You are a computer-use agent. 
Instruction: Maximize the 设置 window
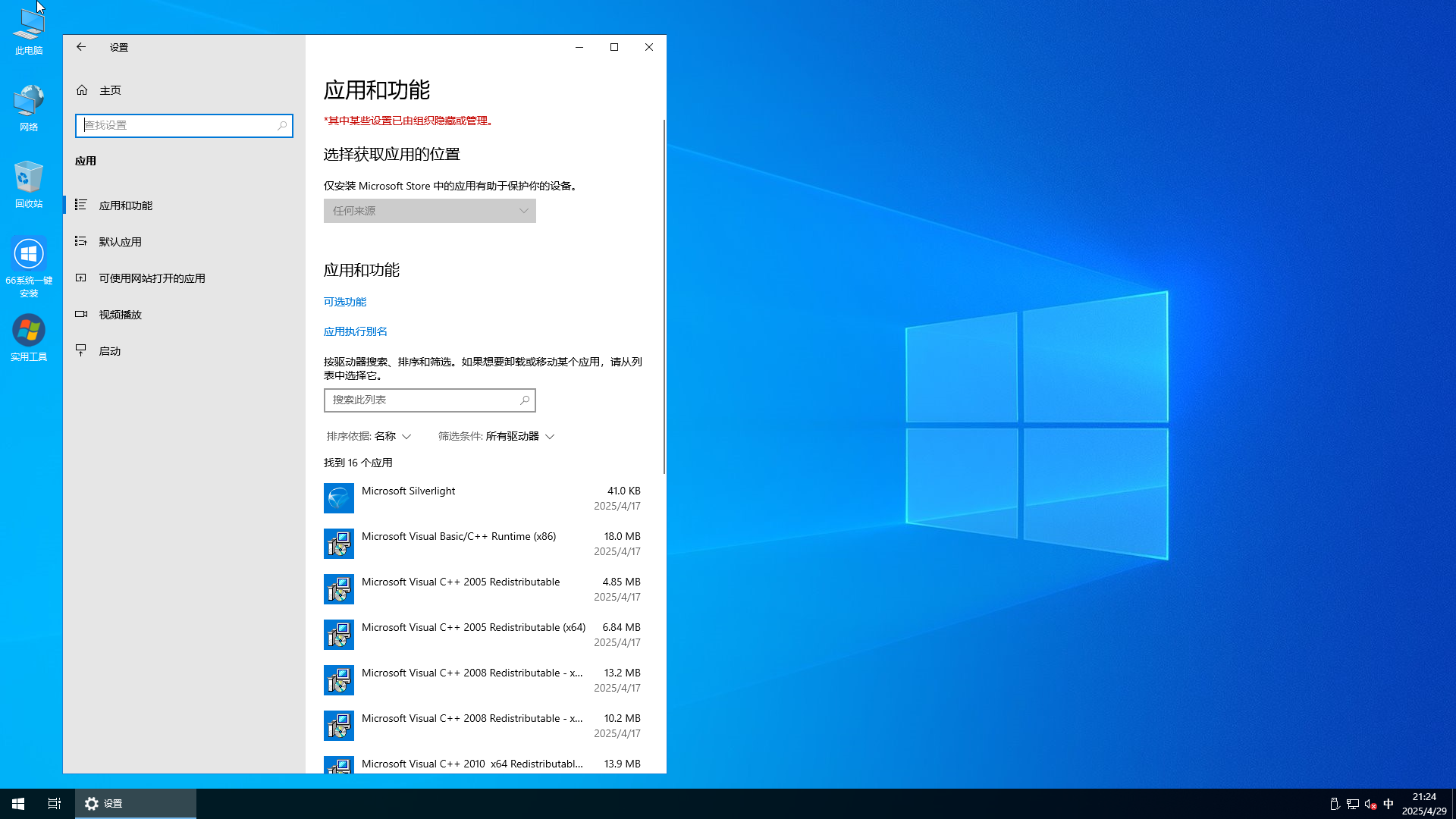(614, 47)
